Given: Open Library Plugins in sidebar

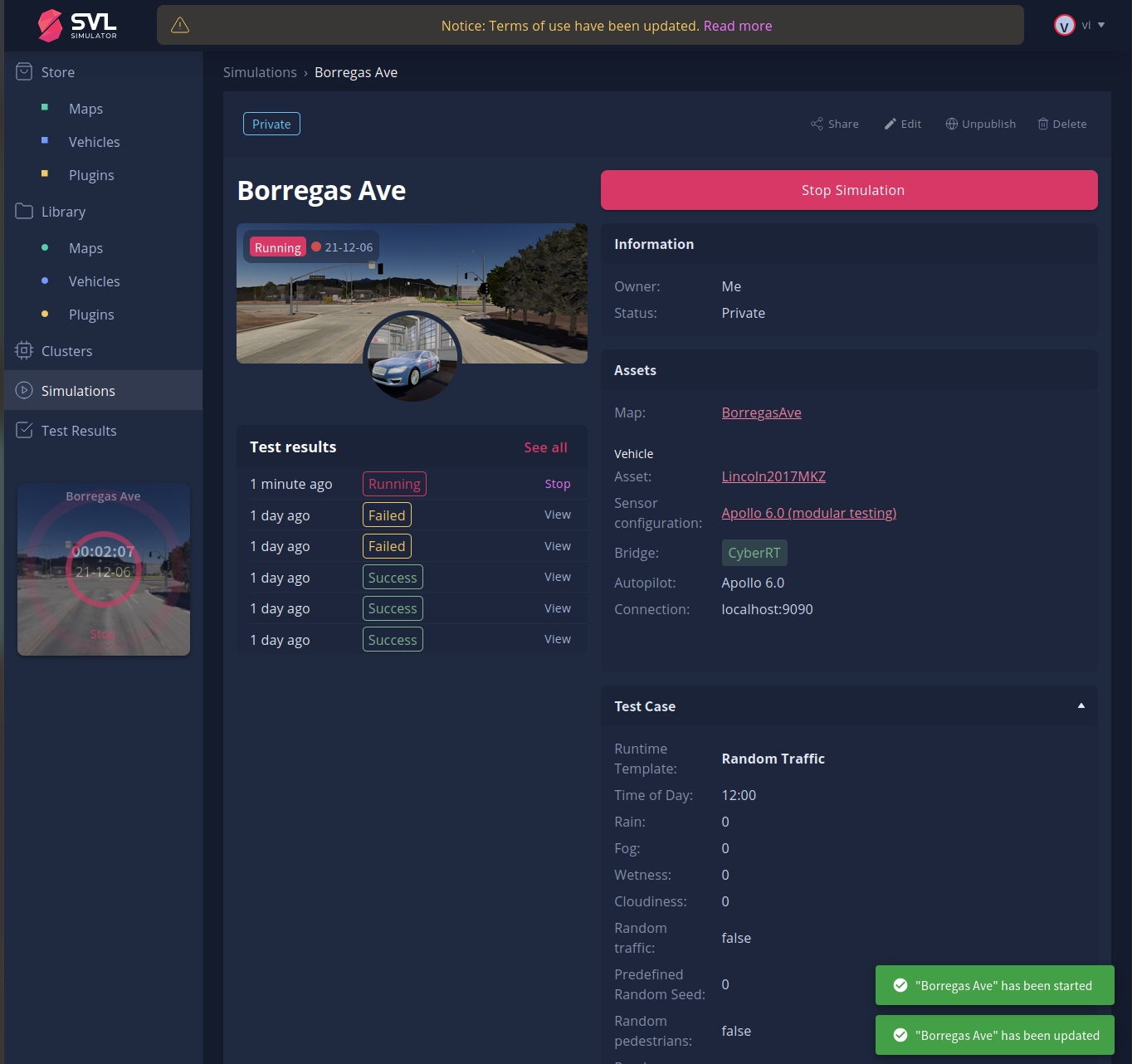Looking at the screenshot, I should 91,315.
